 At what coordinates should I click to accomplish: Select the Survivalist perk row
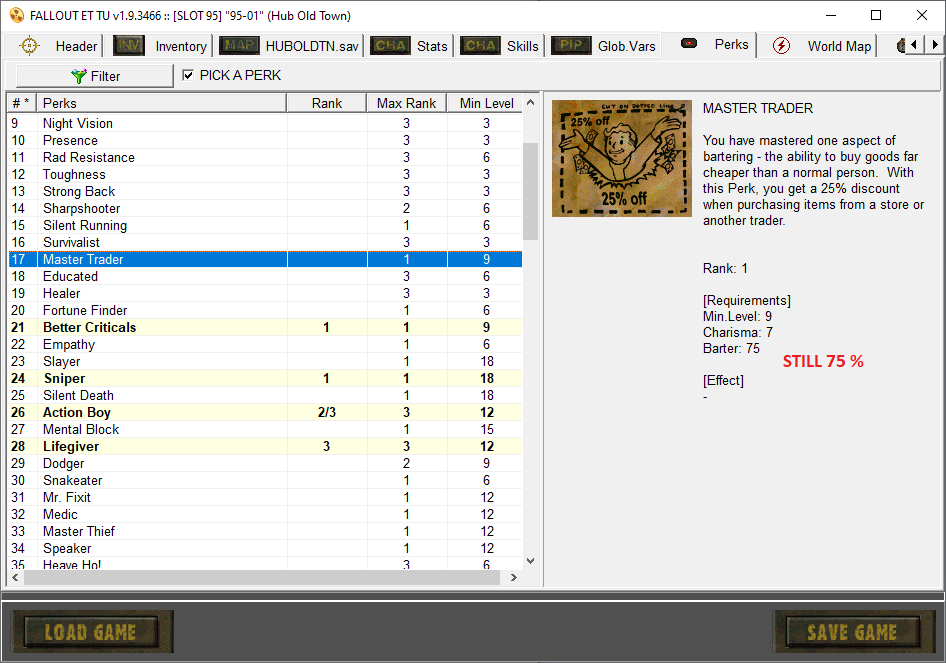265,242
